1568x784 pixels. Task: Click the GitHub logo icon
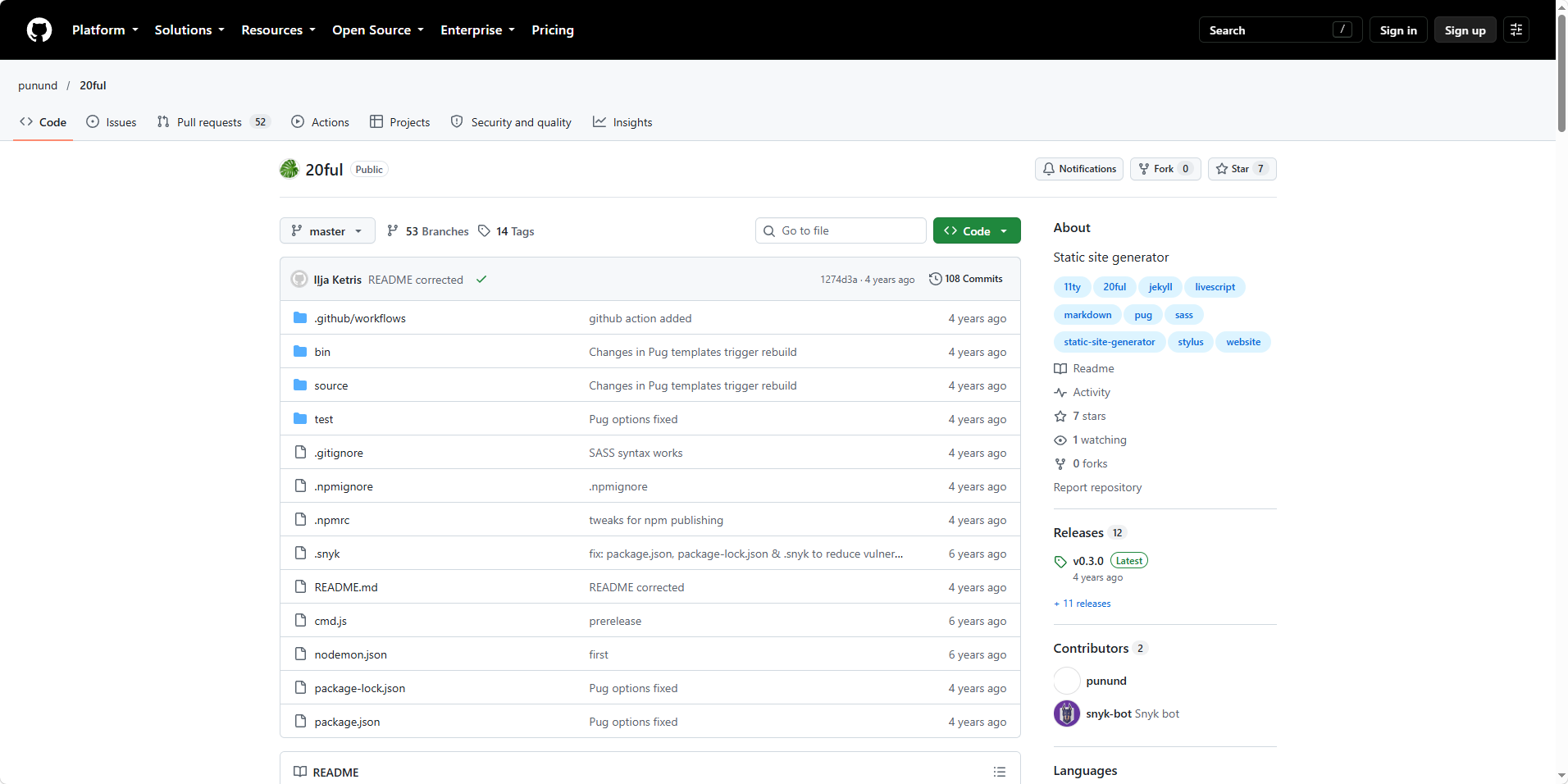point(39,30)
